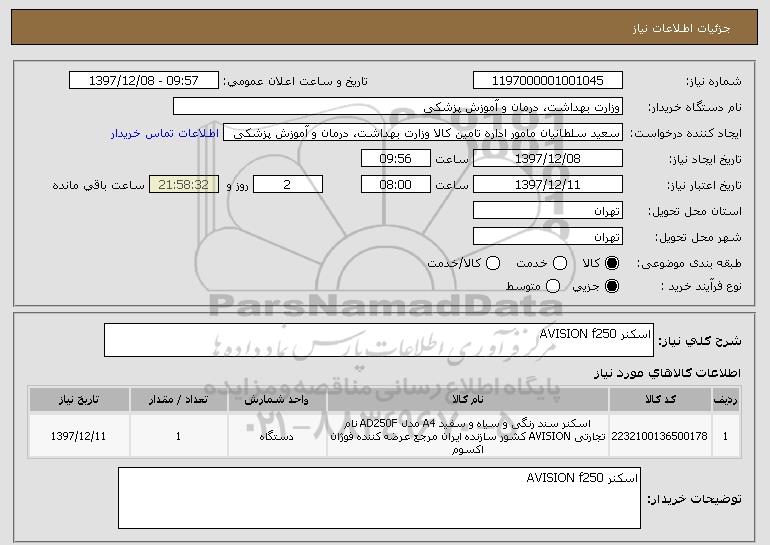Click request creator name field
This screenshot has height=545, width=770.
[423, 133]
